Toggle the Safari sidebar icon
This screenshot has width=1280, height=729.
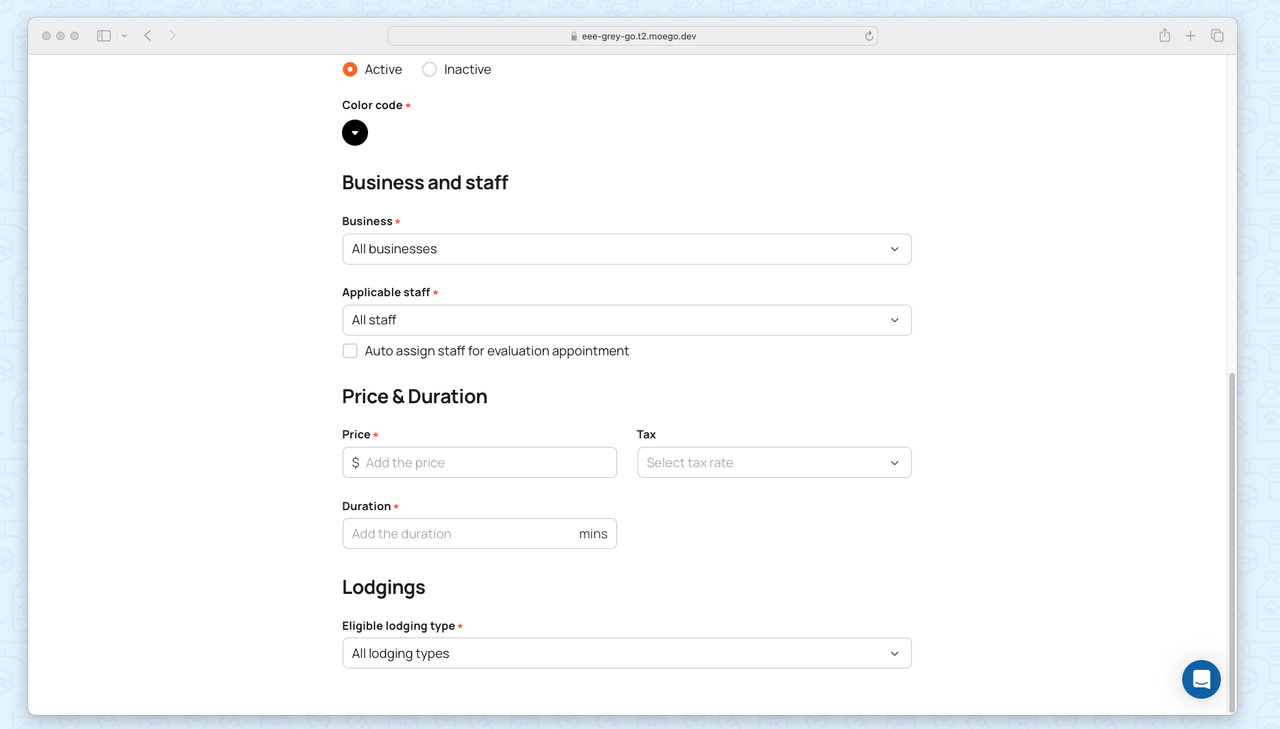[x=103, y=36]
